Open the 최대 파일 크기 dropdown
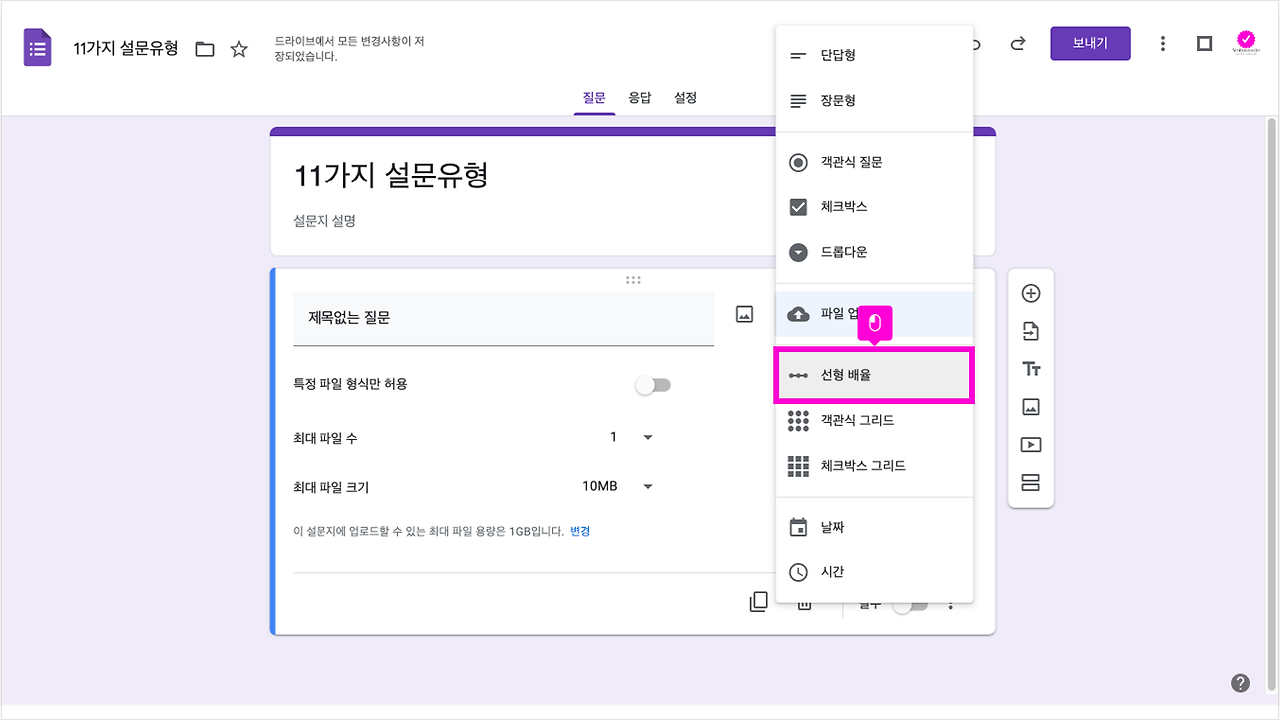 point(647,485)
